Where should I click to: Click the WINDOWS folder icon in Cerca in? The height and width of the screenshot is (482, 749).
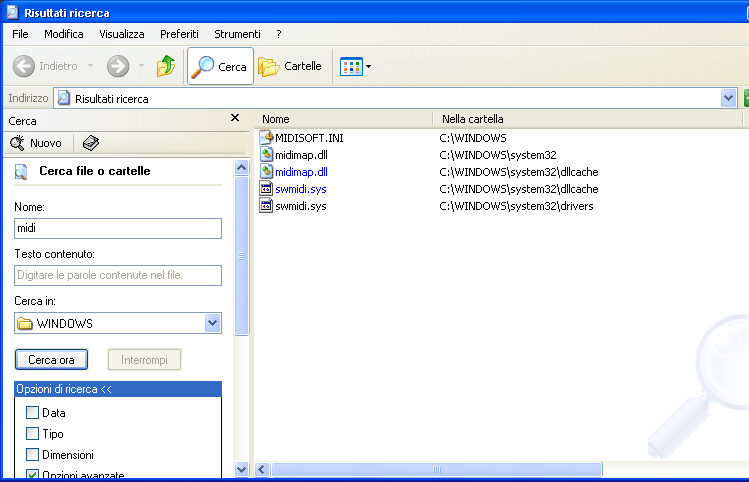[x=24, y=323]
